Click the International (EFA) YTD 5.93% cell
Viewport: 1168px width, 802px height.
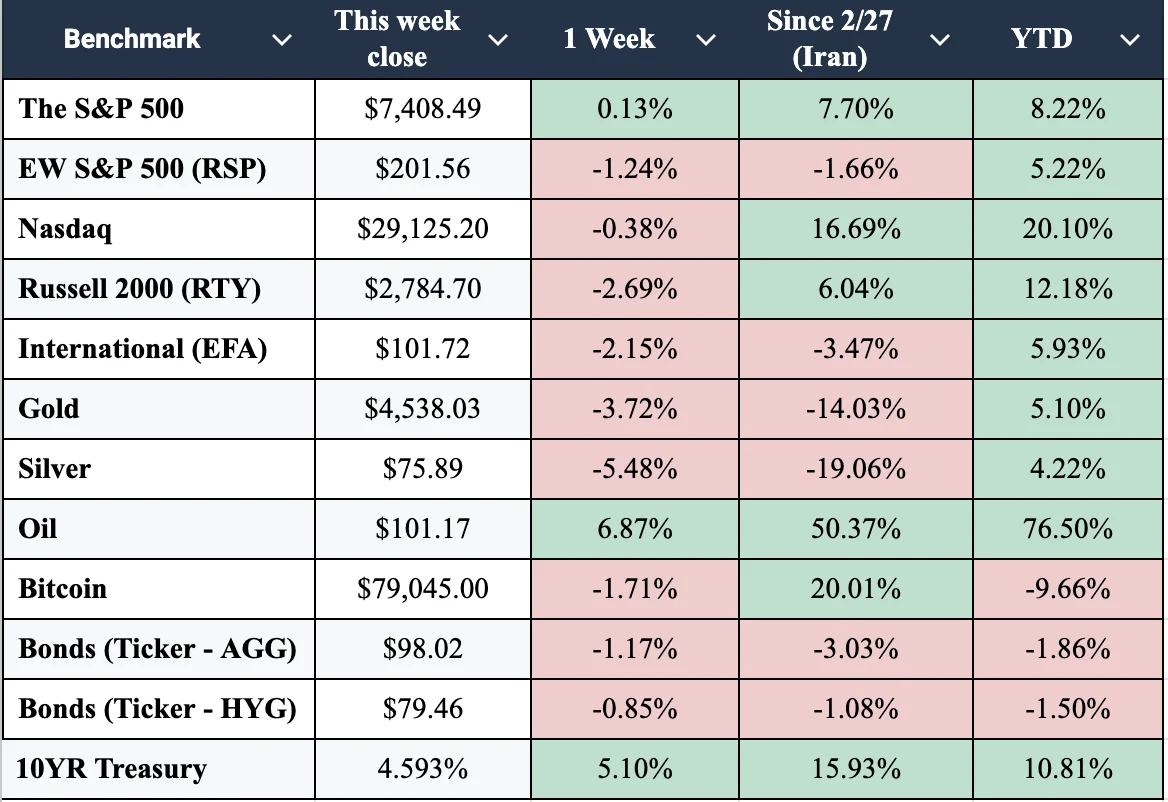click(1067, 349)
